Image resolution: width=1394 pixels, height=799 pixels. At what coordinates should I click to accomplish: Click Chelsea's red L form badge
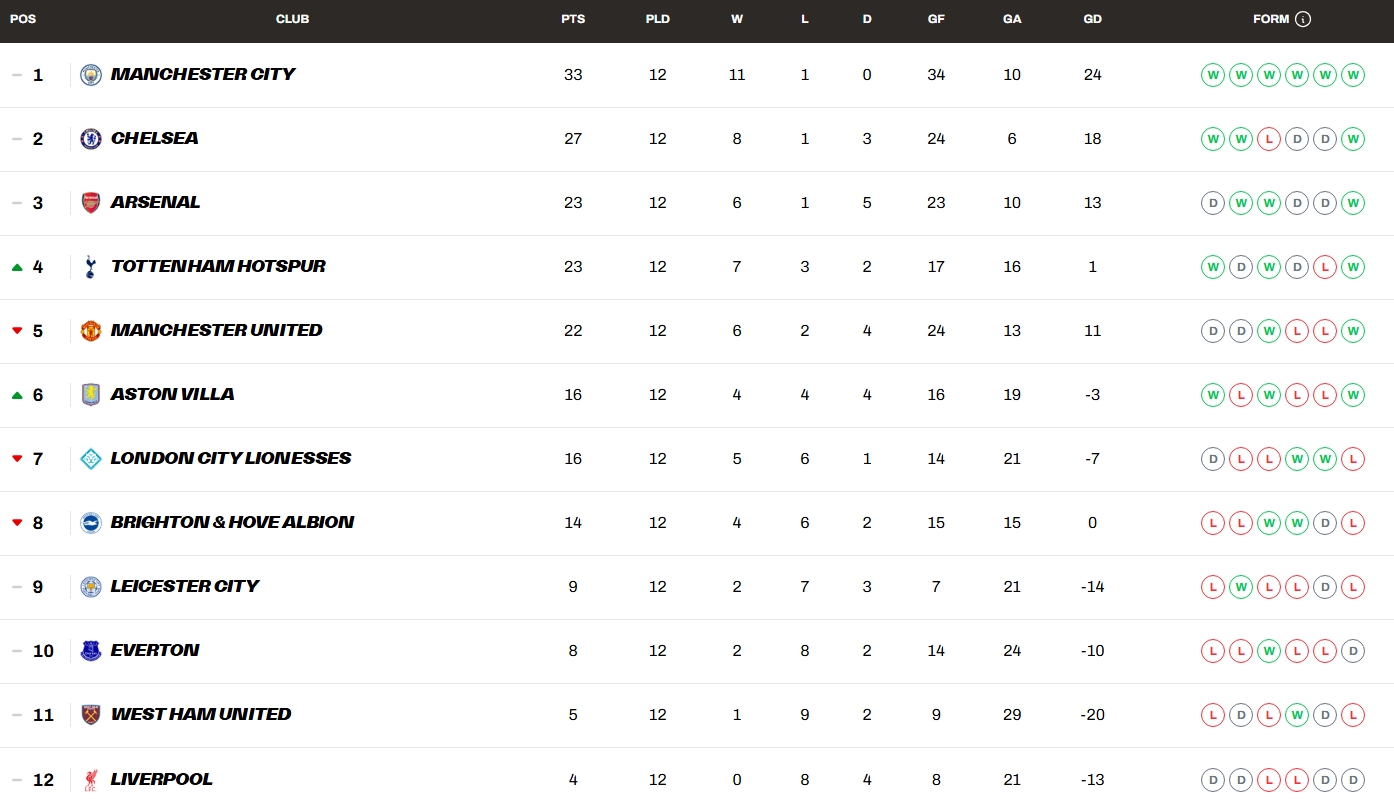(1268, 139)
